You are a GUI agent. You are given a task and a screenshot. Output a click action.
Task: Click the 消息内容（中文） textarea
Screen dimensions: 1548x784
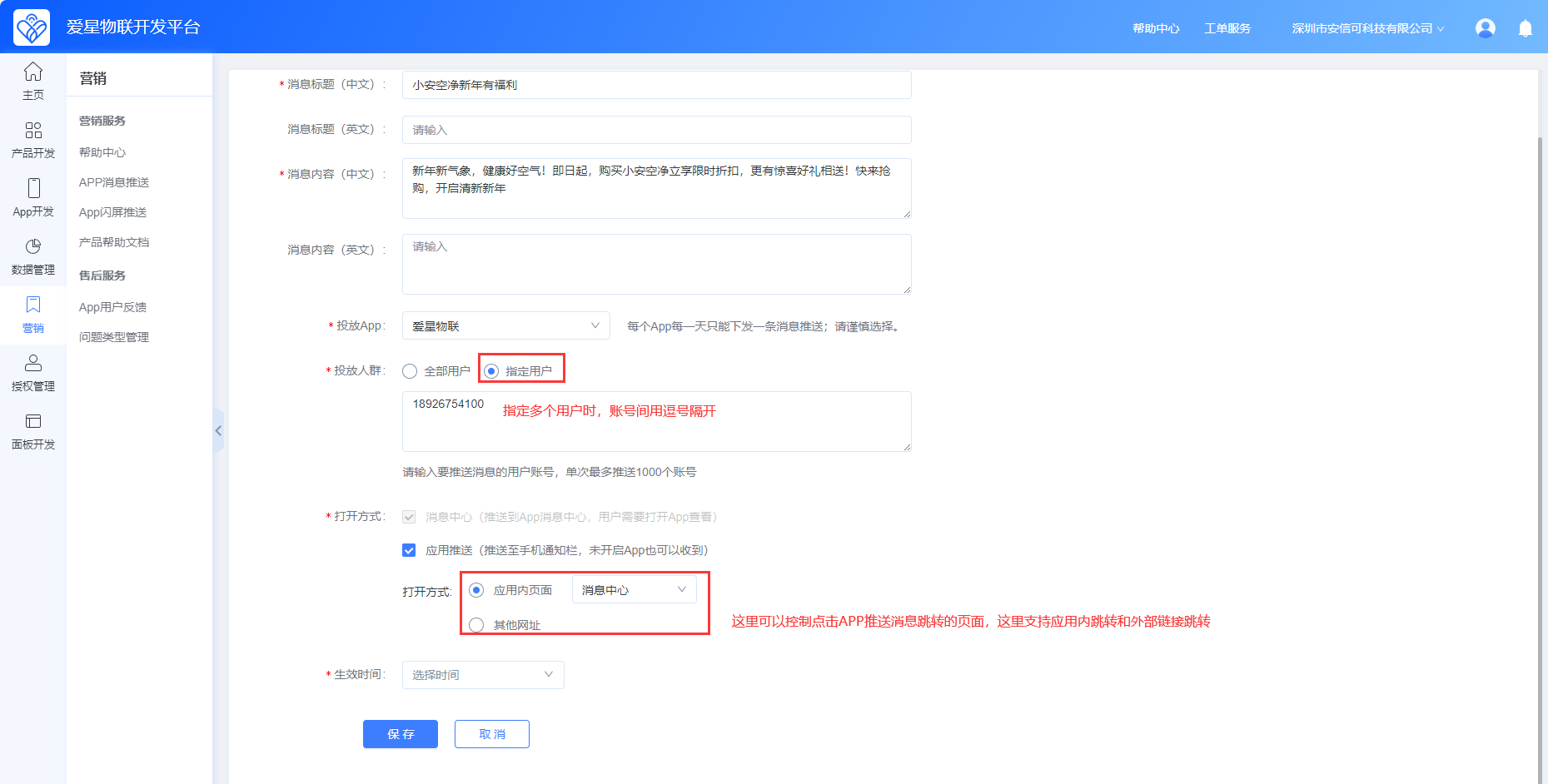[x=657, y=188]
